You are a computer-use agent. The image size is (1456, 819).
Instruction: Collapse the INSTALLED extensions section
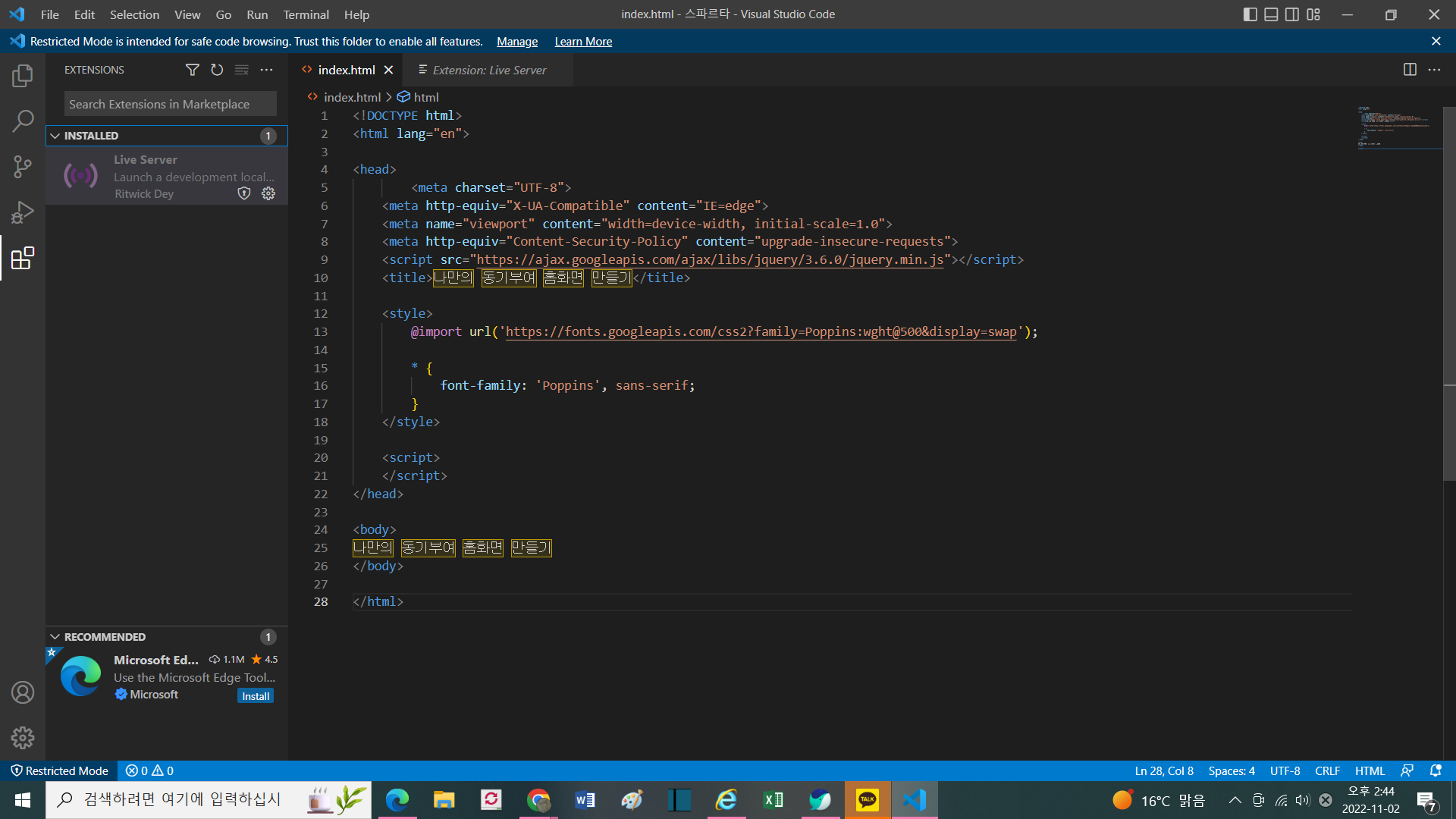pos(55,136)
